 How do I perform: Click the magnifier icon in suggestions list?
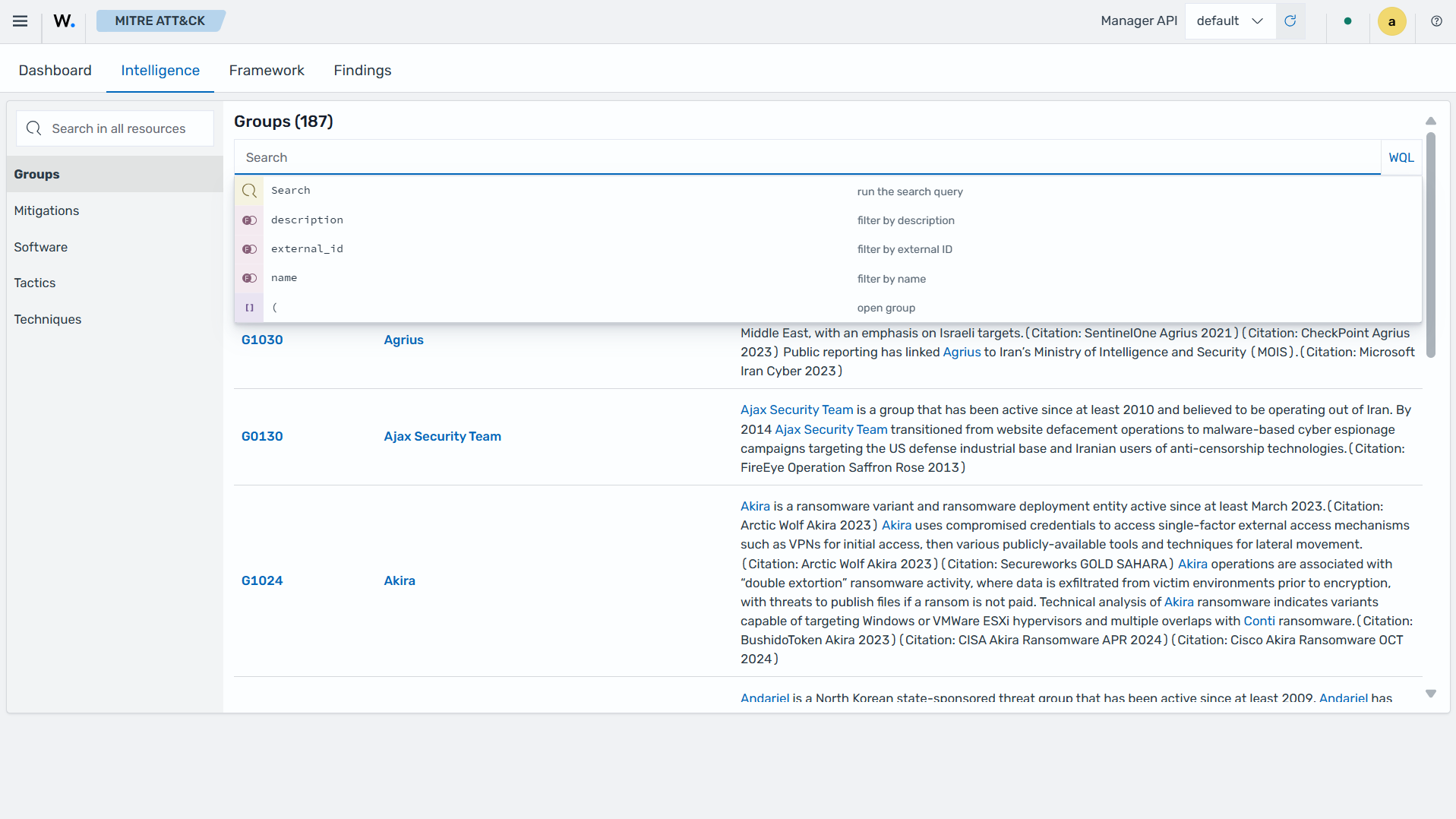coord(249,191)
